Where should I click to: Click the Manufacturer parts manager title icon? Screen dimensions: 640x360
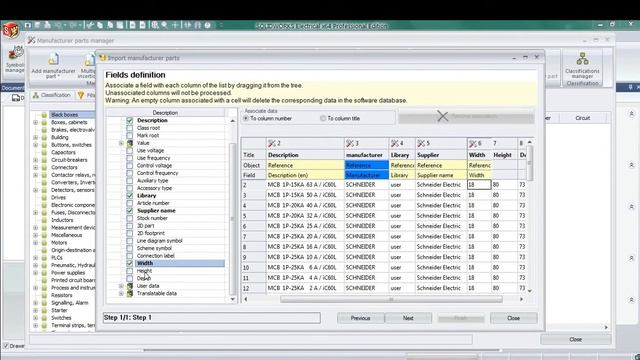[31, 40]
